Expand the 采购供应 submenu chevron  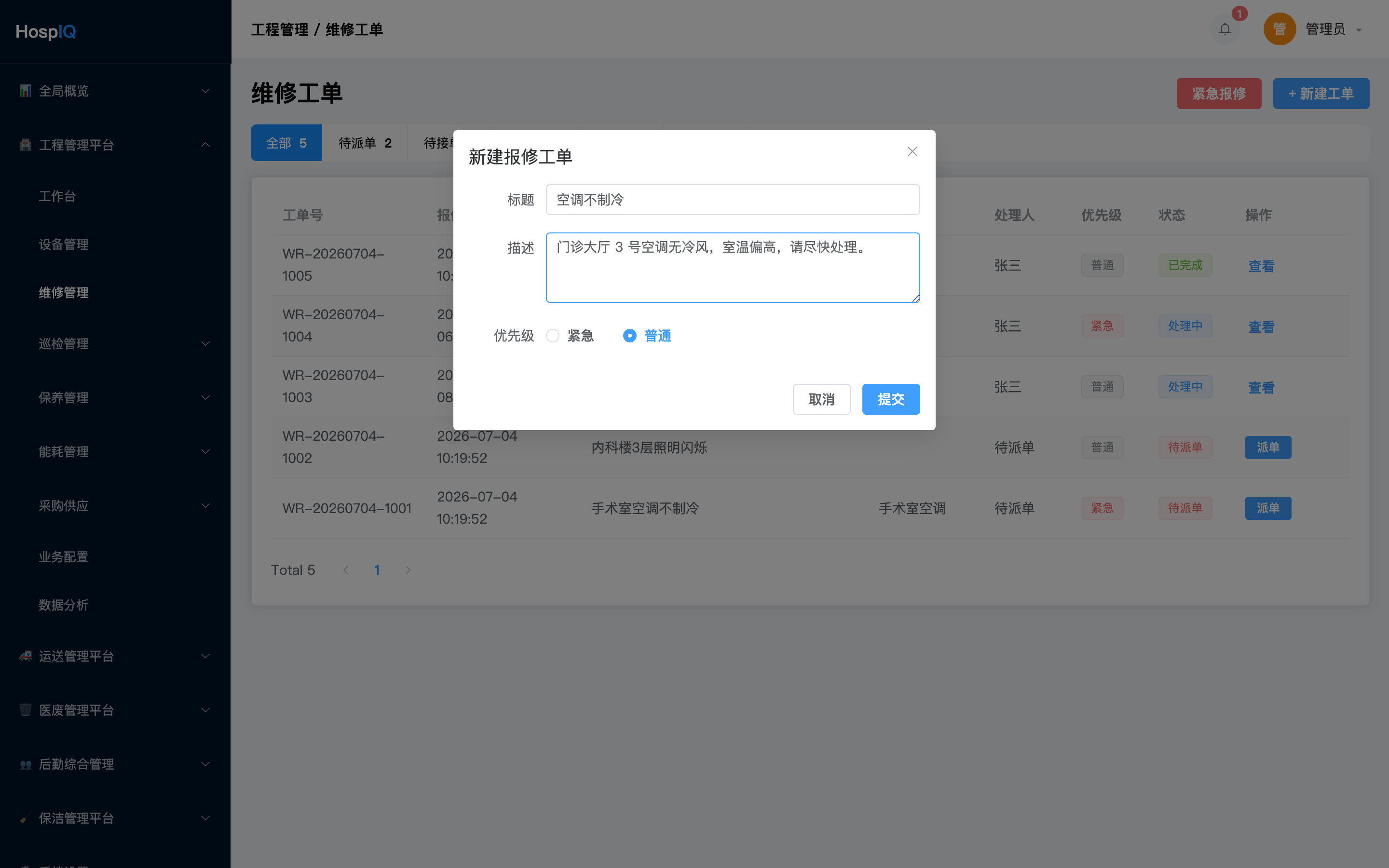pos(205,506)
